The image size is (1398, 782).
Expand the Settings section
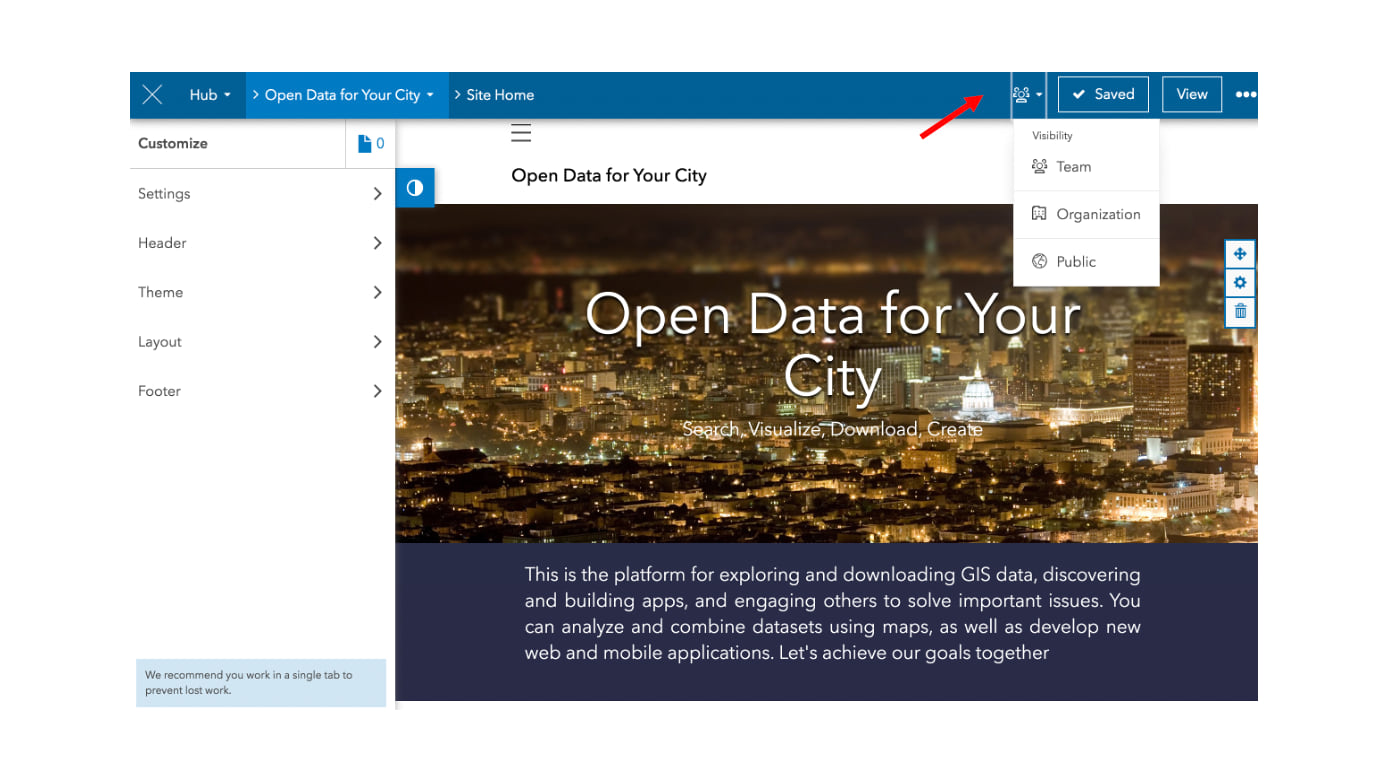[262, 194]
